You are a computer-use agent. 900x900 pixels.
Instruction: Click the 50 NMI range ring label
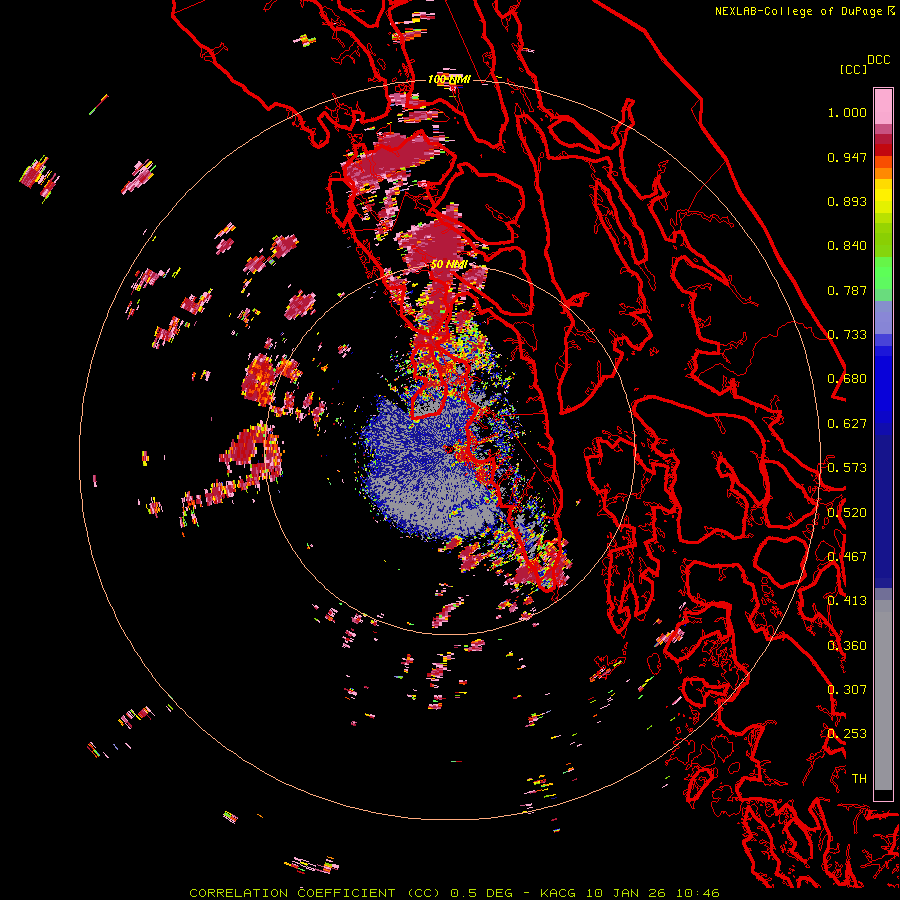point(449,265)
